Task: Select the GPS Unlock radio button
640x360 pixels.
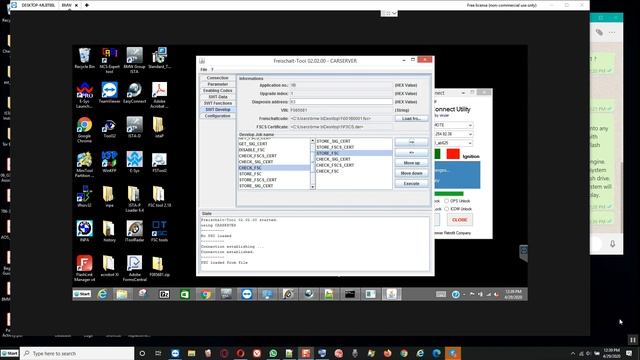Action: (x=447, y=201)
